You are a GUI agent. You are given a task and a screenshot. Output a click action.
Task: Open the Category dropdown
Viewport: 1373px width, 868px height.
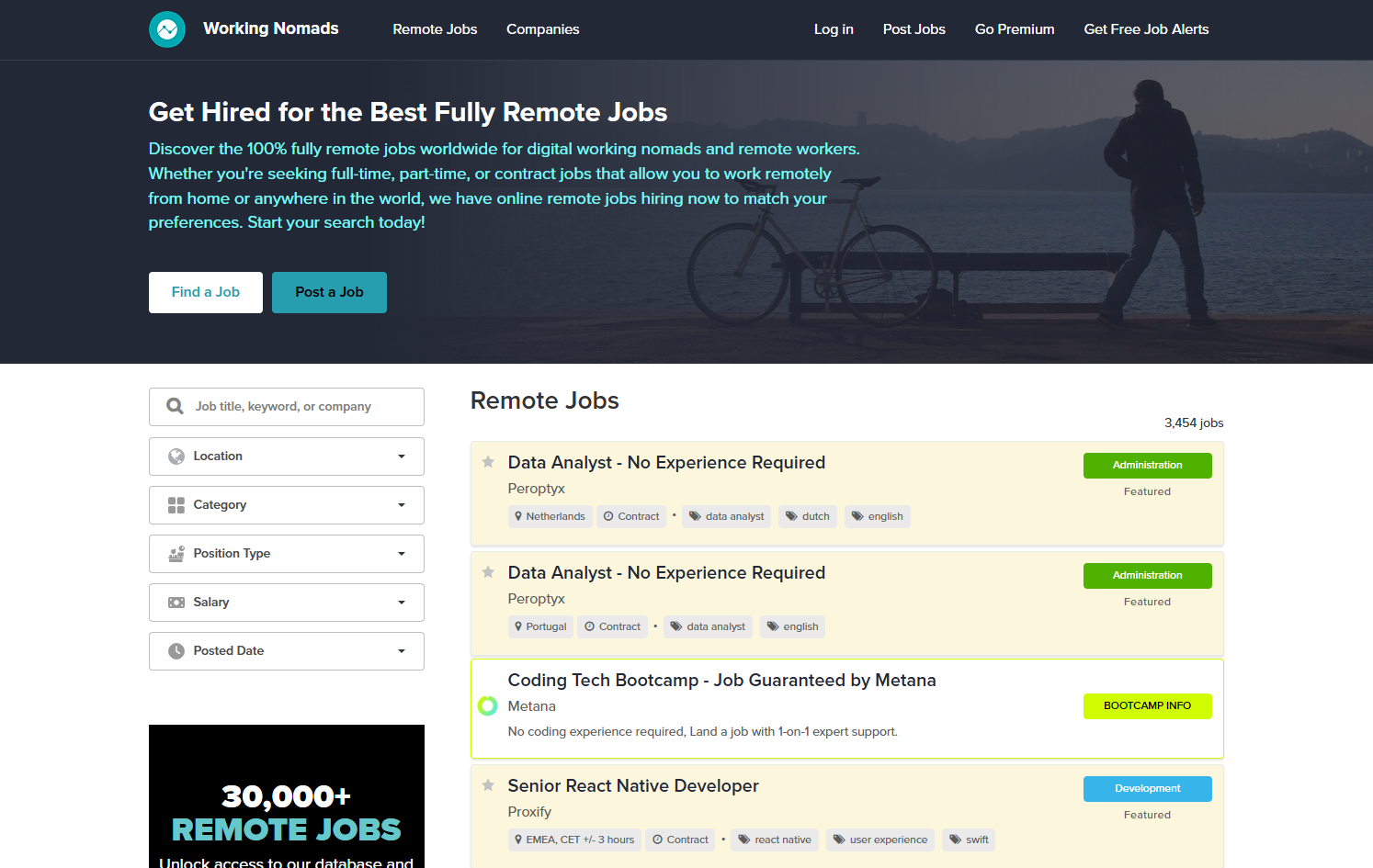[287, 505]
